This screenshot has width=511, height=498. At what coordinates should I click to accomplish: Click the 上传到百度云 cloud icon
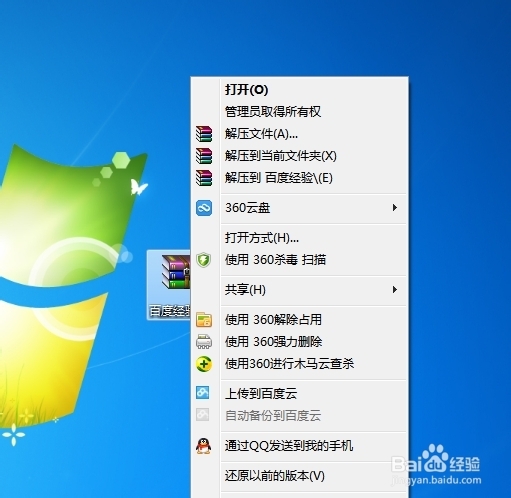[x=203, y=393]
